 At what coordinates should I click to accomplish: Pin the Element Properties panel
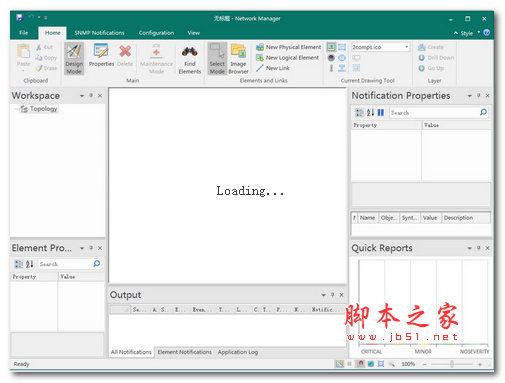click(x=91, y=248)
